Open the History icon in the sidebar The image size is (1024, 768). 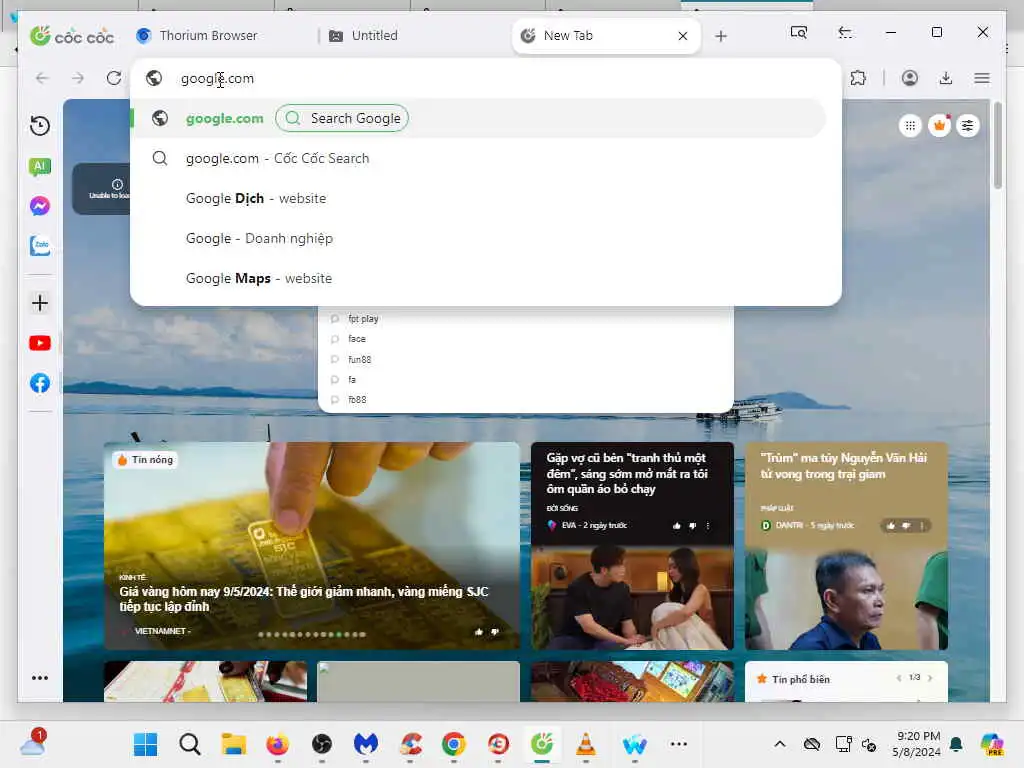(40, 125)
